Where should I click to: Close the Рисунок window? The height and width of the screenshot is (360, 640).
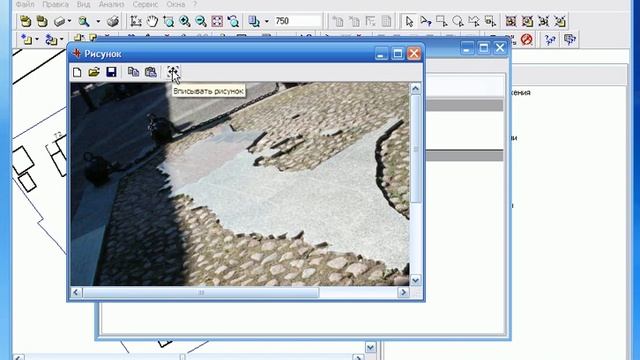point(414,53)
